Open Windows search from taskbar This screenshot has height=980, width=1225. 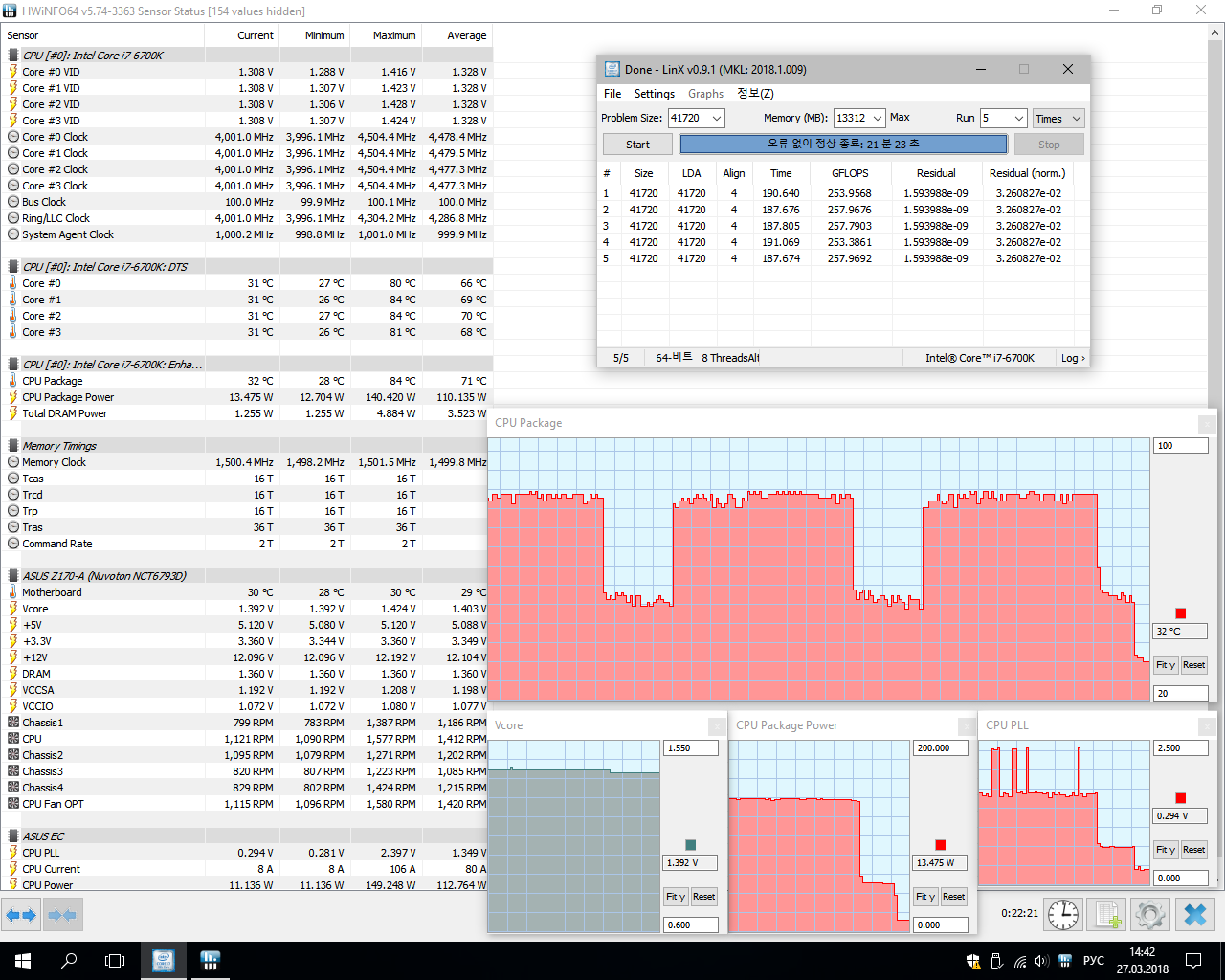coord(69,961)
